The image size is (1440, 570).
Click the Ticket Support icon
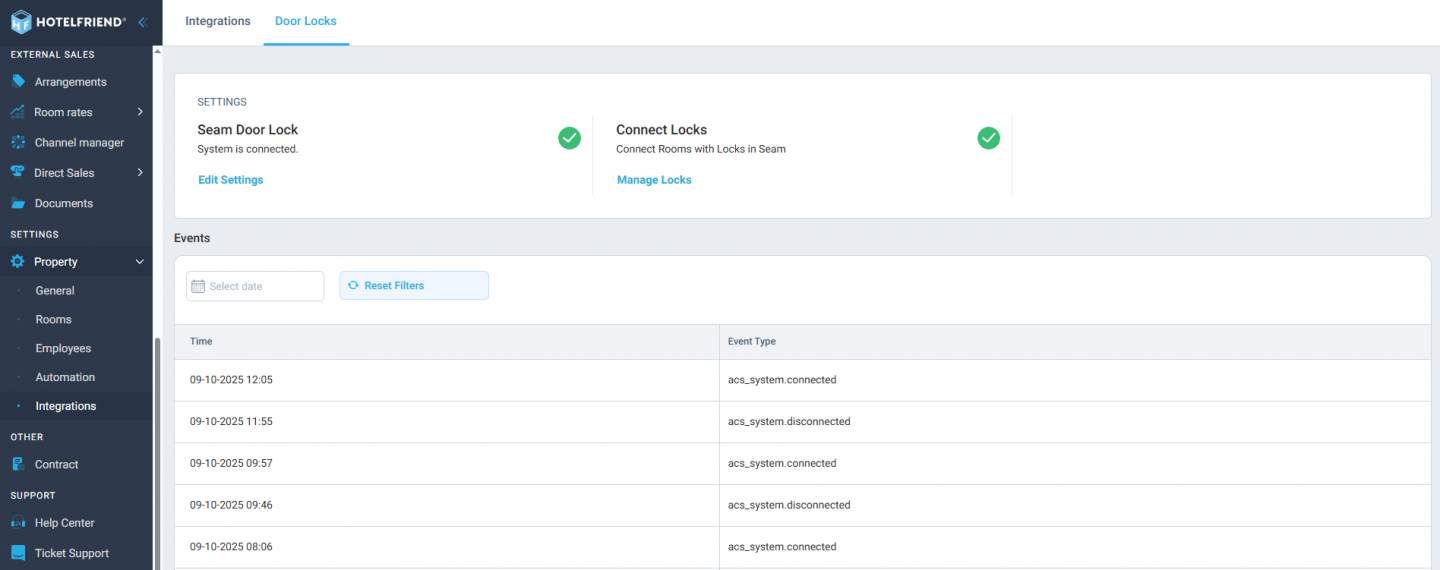click(18, 553)
